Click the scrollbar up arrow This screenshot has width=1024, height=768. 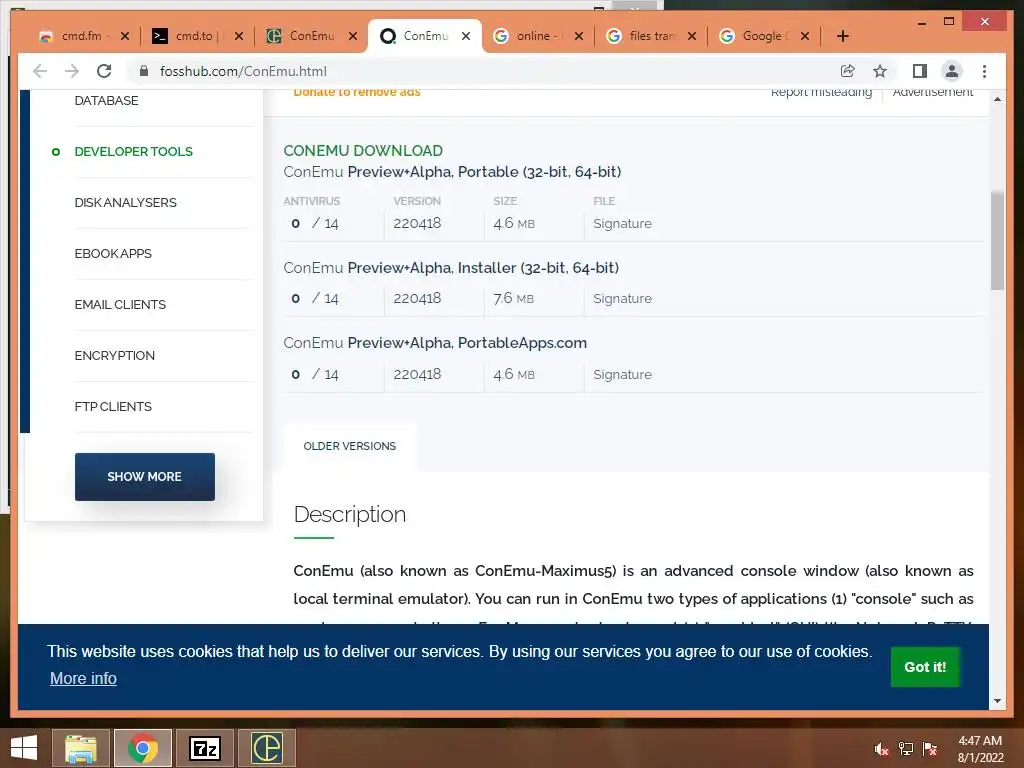point(997,99)
